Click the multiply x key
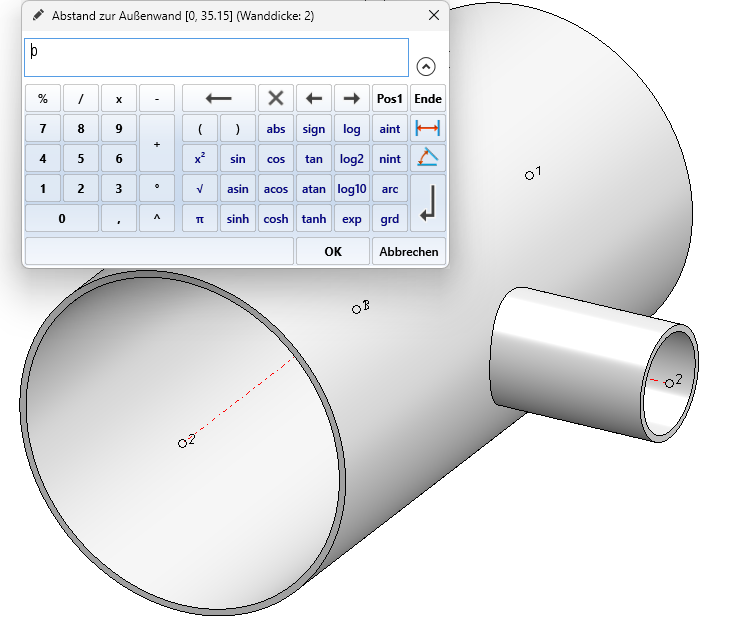Viewport: 753px width, 622px height. coord(119,98)
